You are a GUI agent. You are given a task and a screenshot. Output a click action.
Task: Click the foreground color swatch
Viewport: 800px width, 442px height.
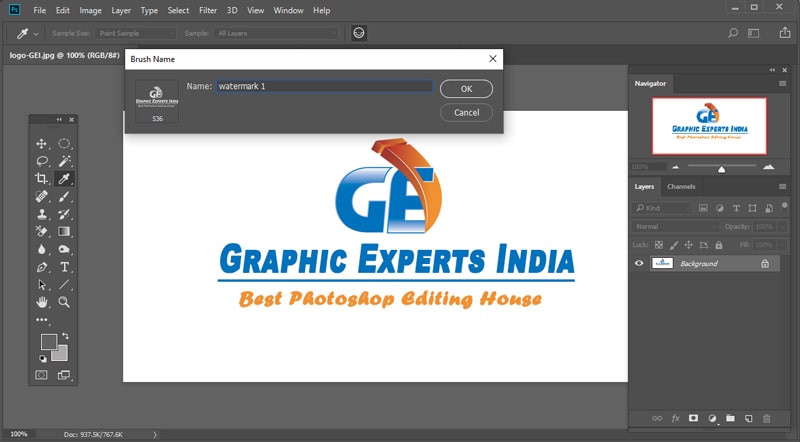[x=47, y=341]
